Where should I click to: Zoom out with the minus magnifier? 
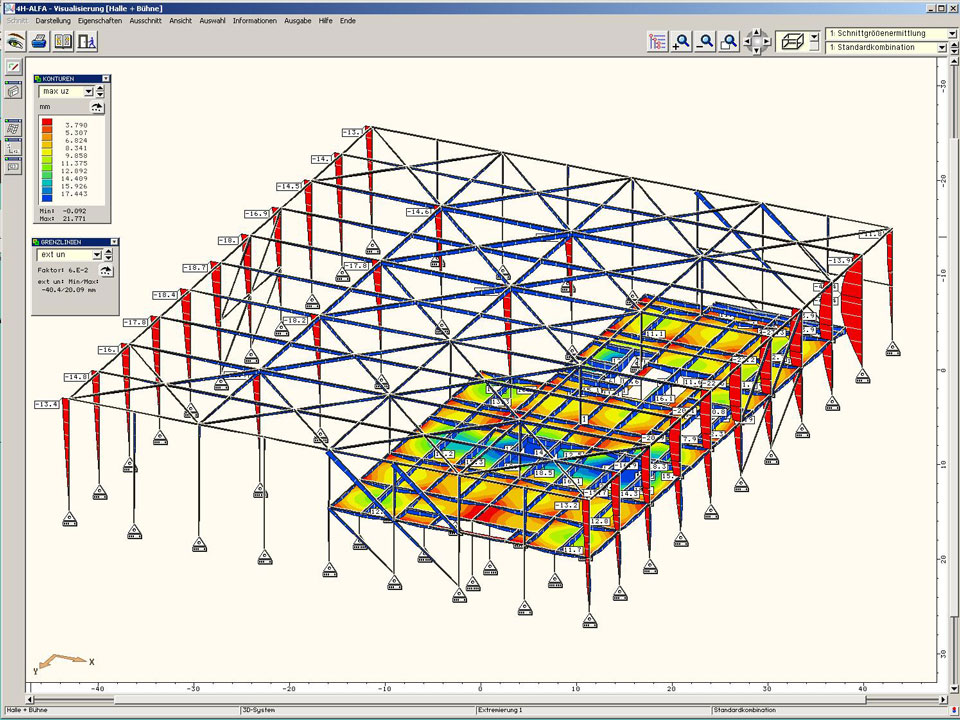tap(706, 41)
